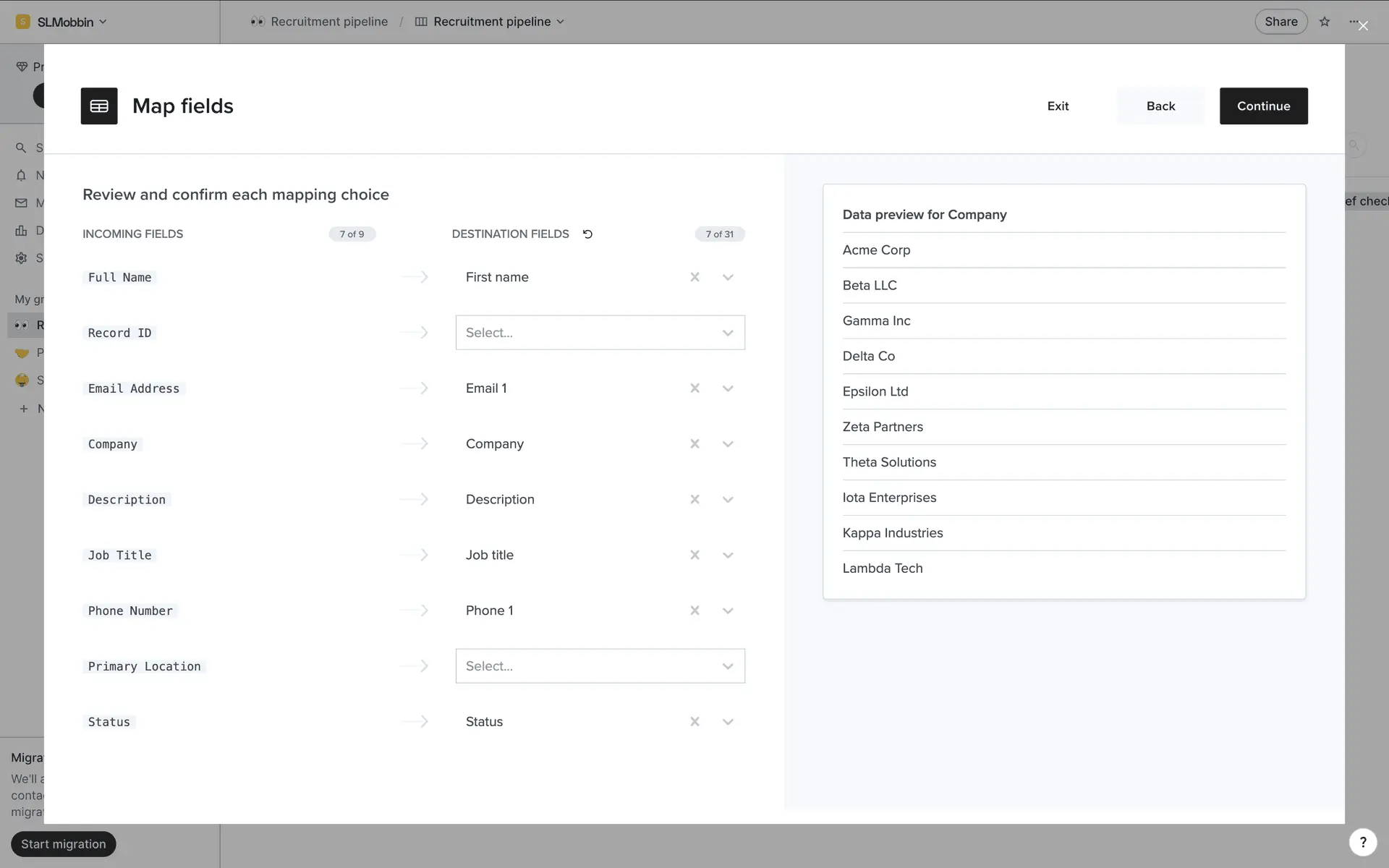1389x868 pixels.
Task: Click the Share button
Action: tap(1280, 22)
